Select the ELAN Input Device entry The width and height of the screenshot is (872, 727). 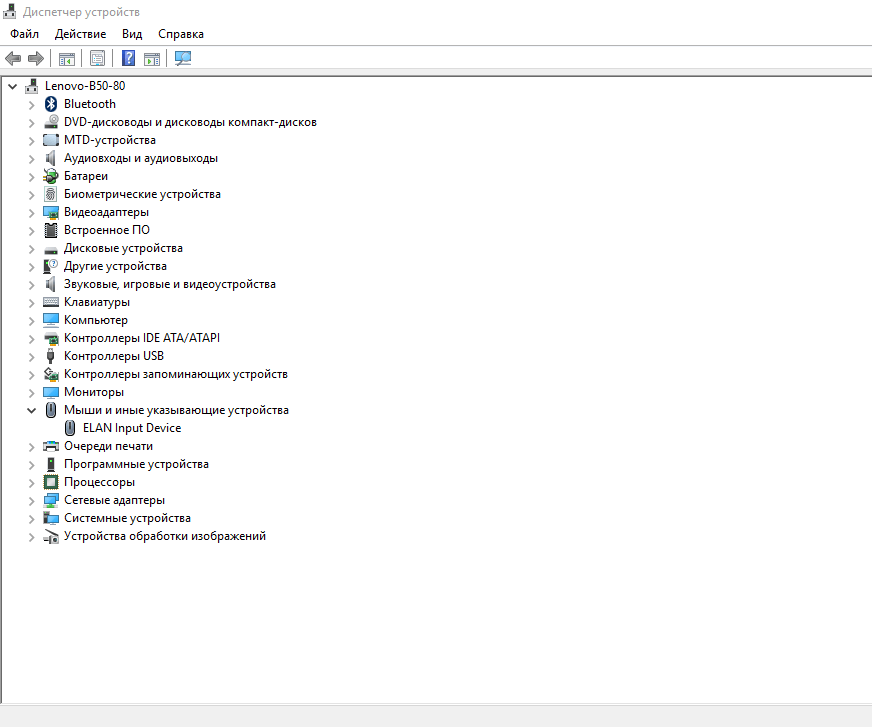132,428
